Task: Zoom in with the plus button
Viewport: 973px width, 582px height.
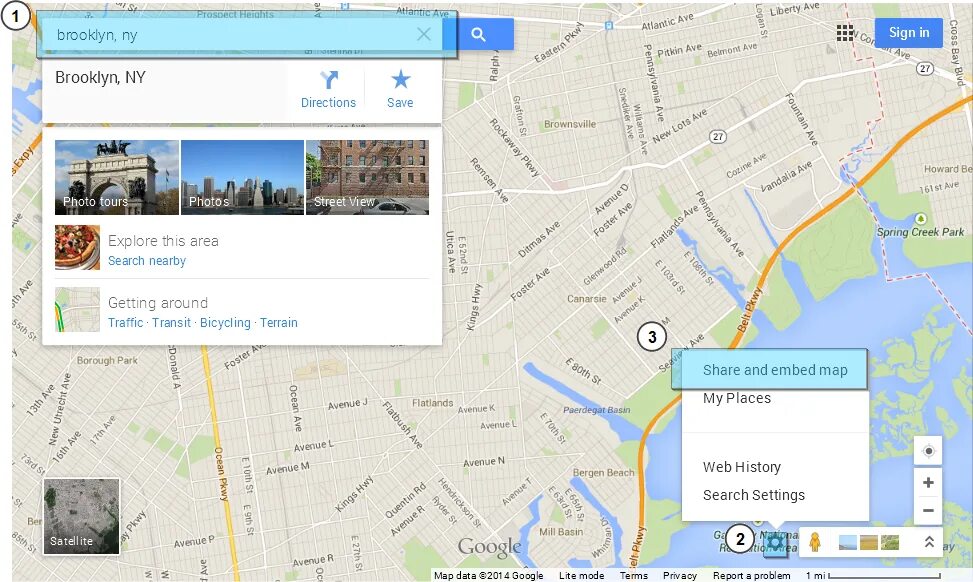Action: coord(928,483)
